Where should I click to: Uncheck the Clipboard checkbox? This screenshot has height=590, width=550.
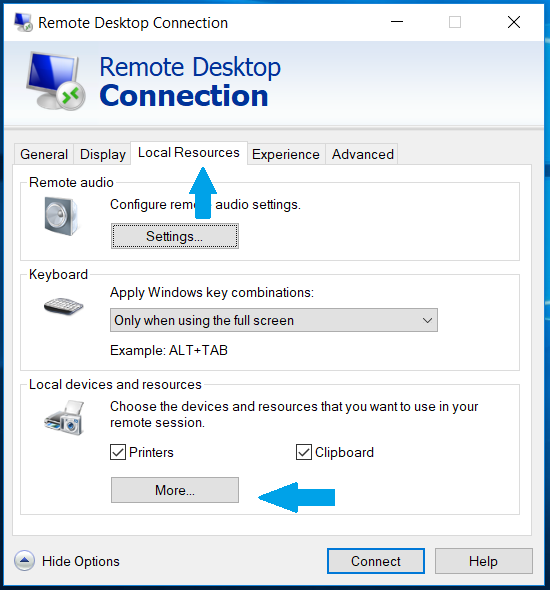coord(304,452)
